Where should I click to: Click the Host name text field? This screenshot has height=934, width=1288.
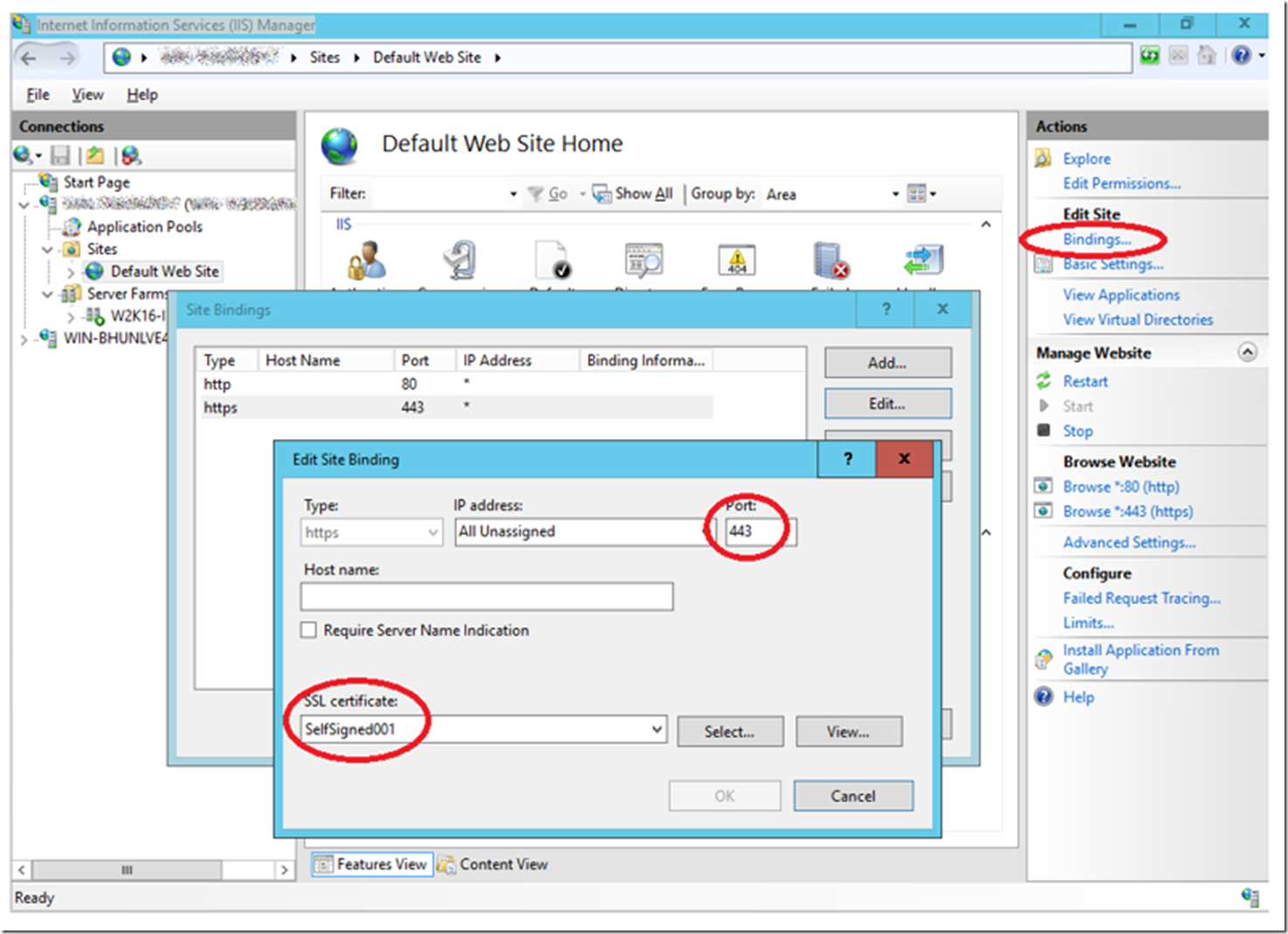tap(486, 596)
